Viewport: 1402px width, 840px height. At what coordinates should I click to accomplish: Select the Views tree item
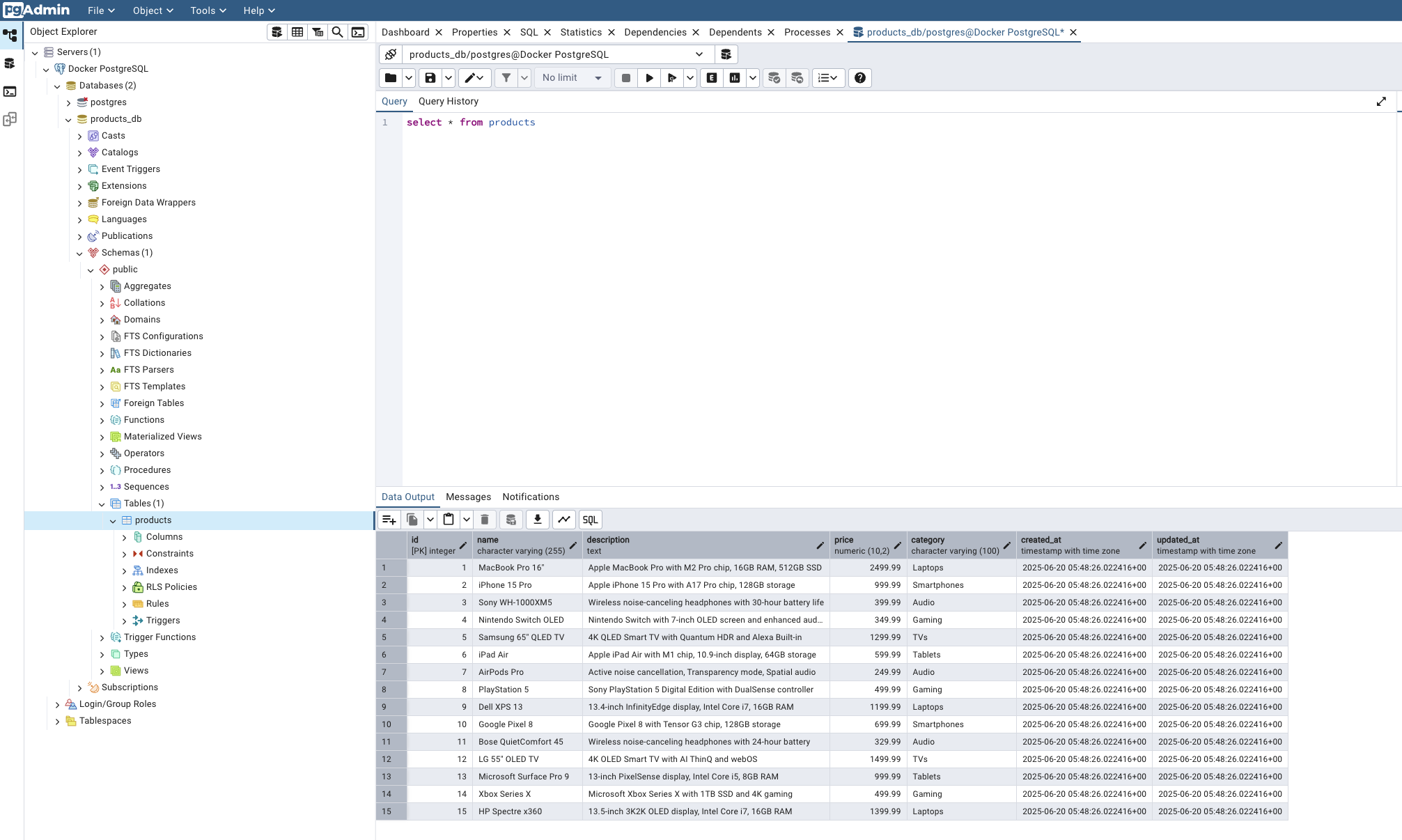tap(136, 671)
